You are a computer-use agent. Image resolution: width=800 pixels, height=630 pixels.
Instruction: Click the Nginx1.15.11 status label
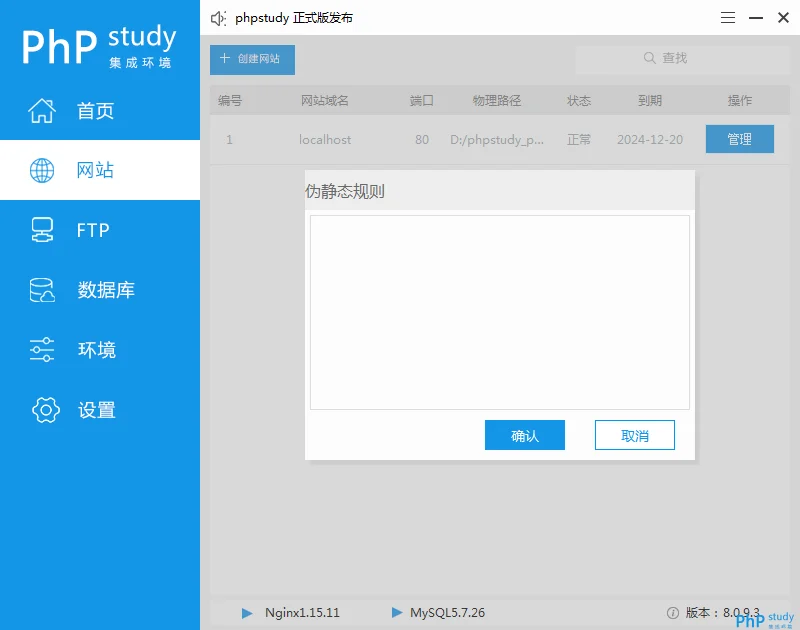[x=302, y=613]
